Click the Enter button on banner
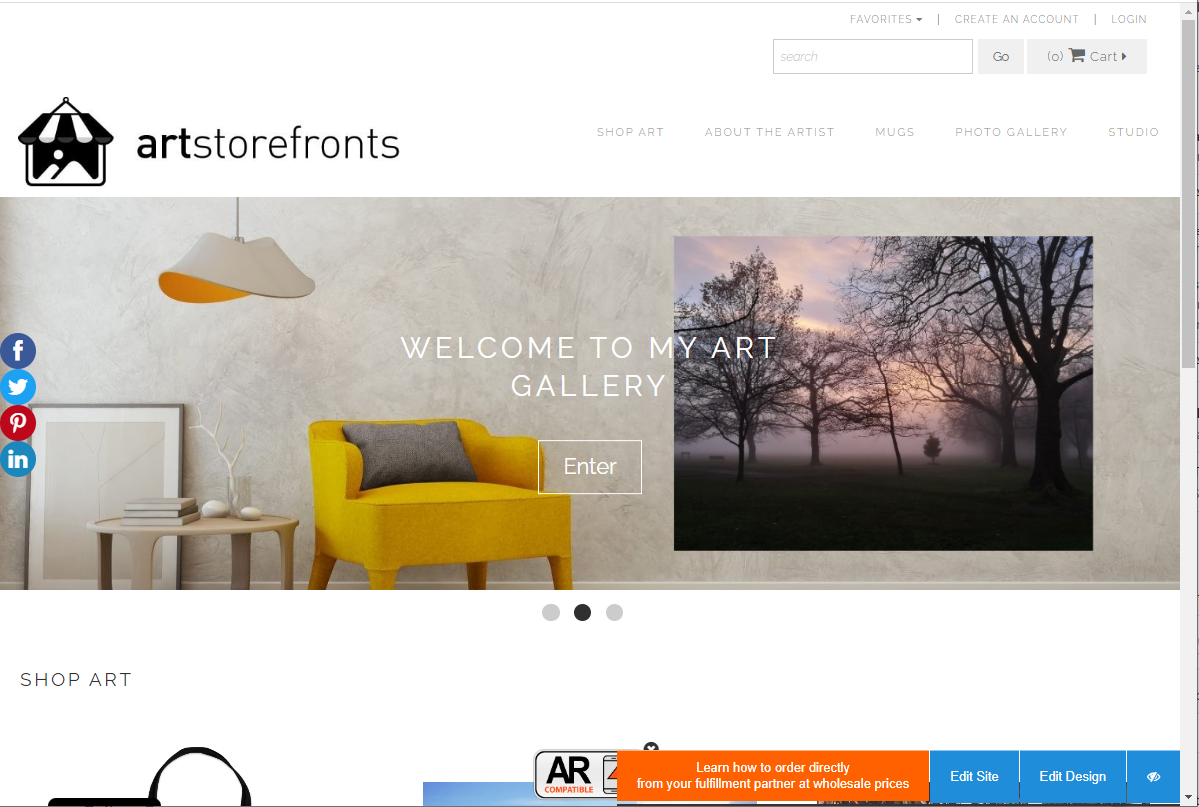1199x807 pixels. [x=590, y=467]
